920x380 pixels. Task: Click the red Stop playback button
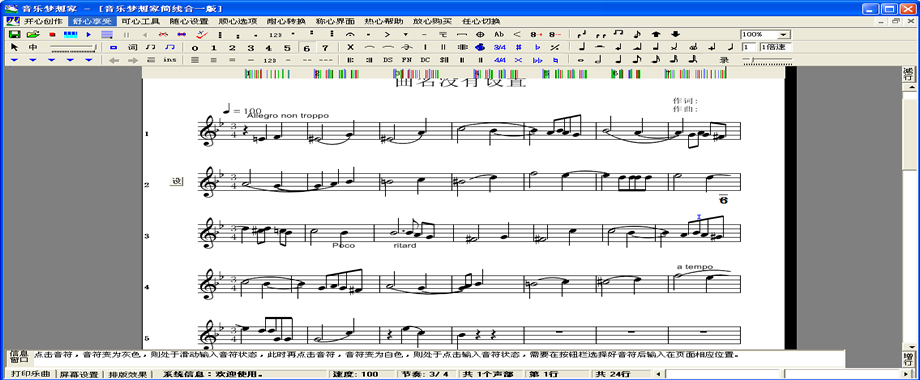click(52, 35)
